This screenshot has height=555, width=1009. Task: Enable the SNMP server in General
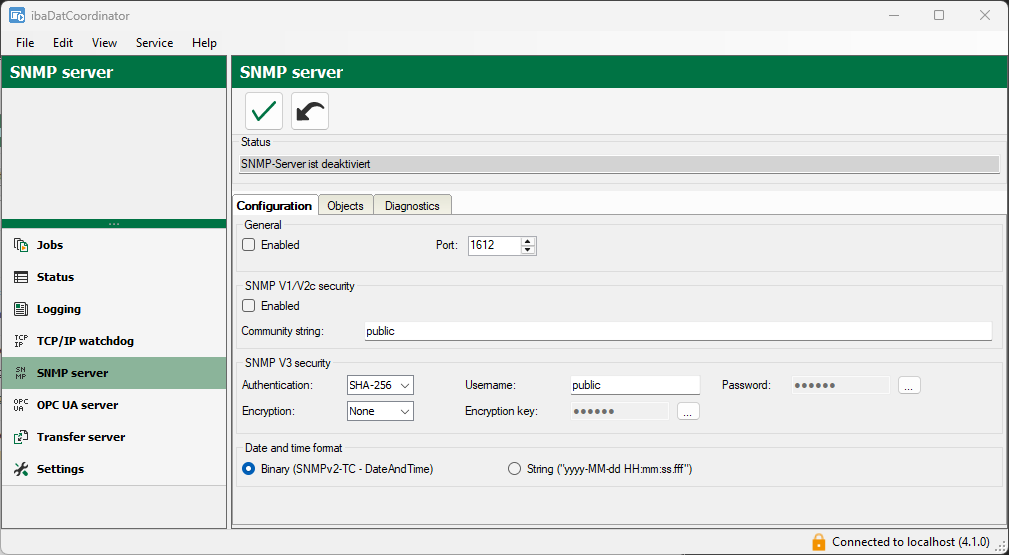(248, 245)
